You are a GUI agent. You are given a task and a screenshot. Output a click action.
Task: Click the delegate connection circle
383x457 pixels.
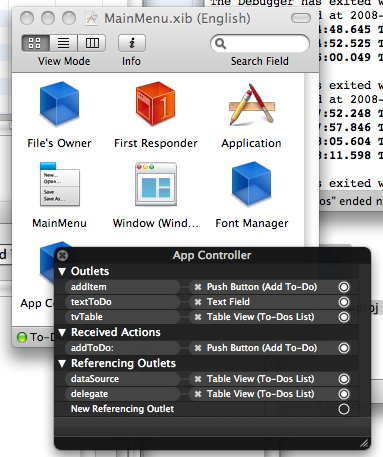(344, 394)
